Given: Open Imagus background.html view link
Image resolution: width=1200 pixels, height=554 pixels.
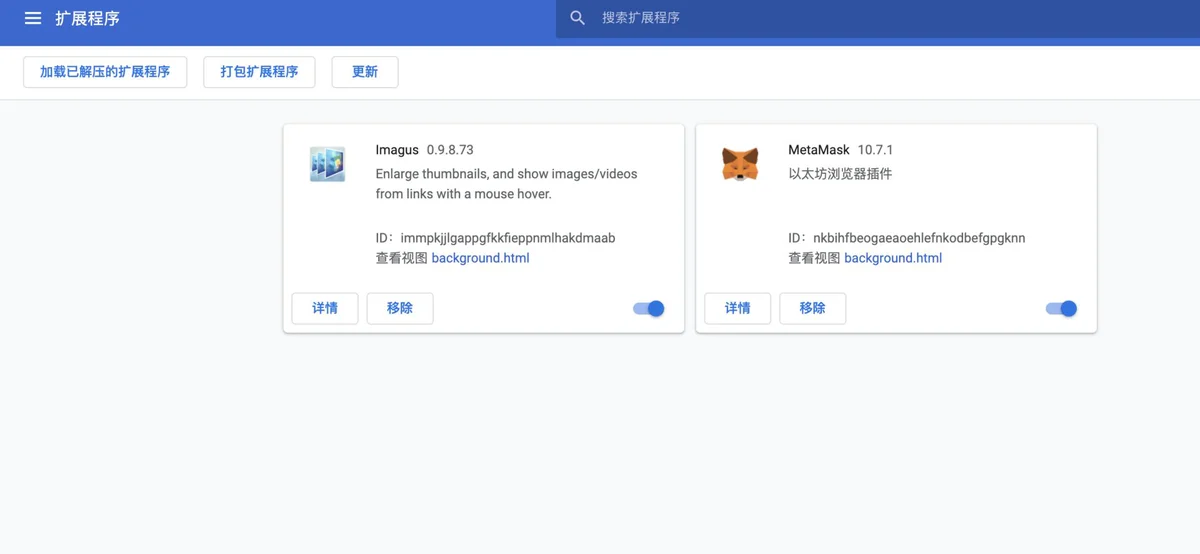Looking at the screenshot, I should (480, 258).
